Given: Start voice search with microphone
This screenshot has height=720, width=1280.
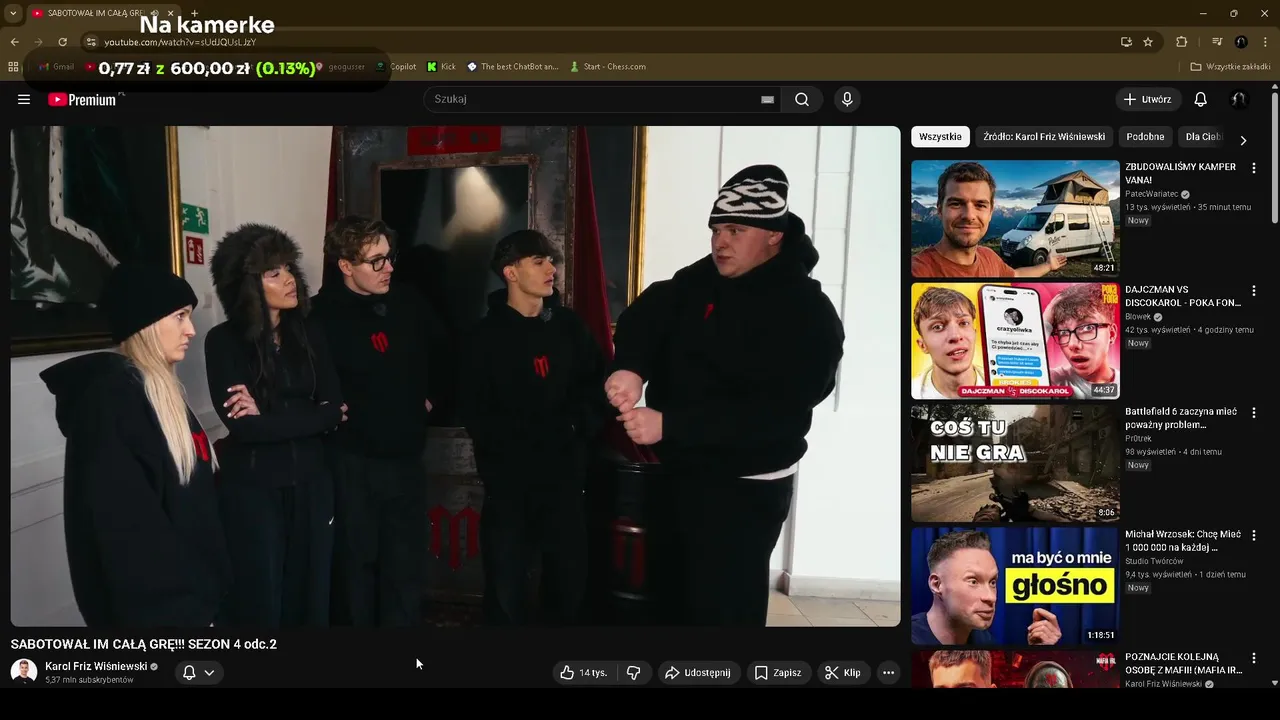Looking at the screenshot, I should (x=847, y=99).
